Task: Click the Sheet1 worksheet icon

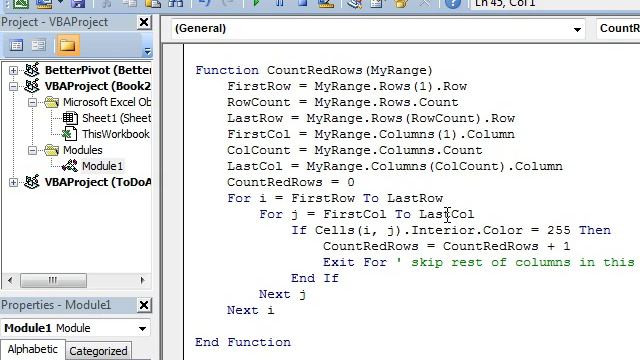Action: 70,118
